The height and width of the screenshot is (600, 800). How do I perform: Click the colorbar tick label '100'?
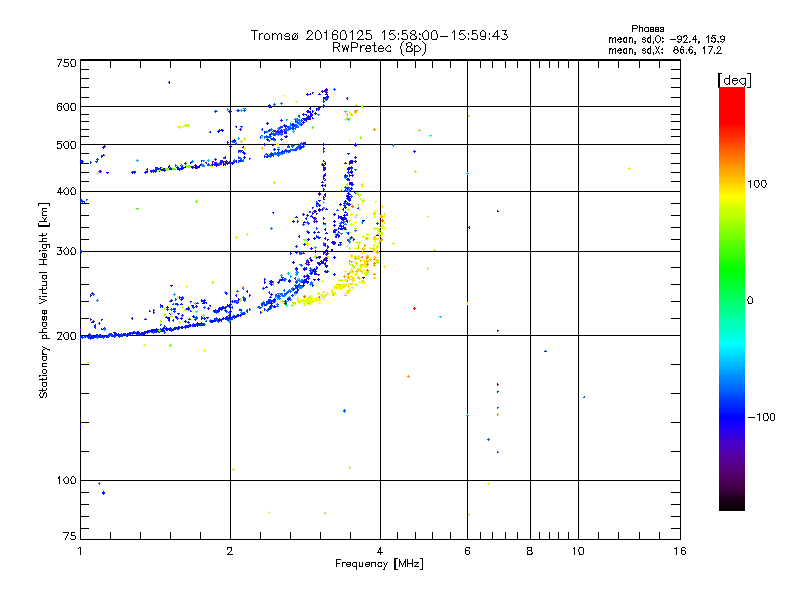[757, 184]
